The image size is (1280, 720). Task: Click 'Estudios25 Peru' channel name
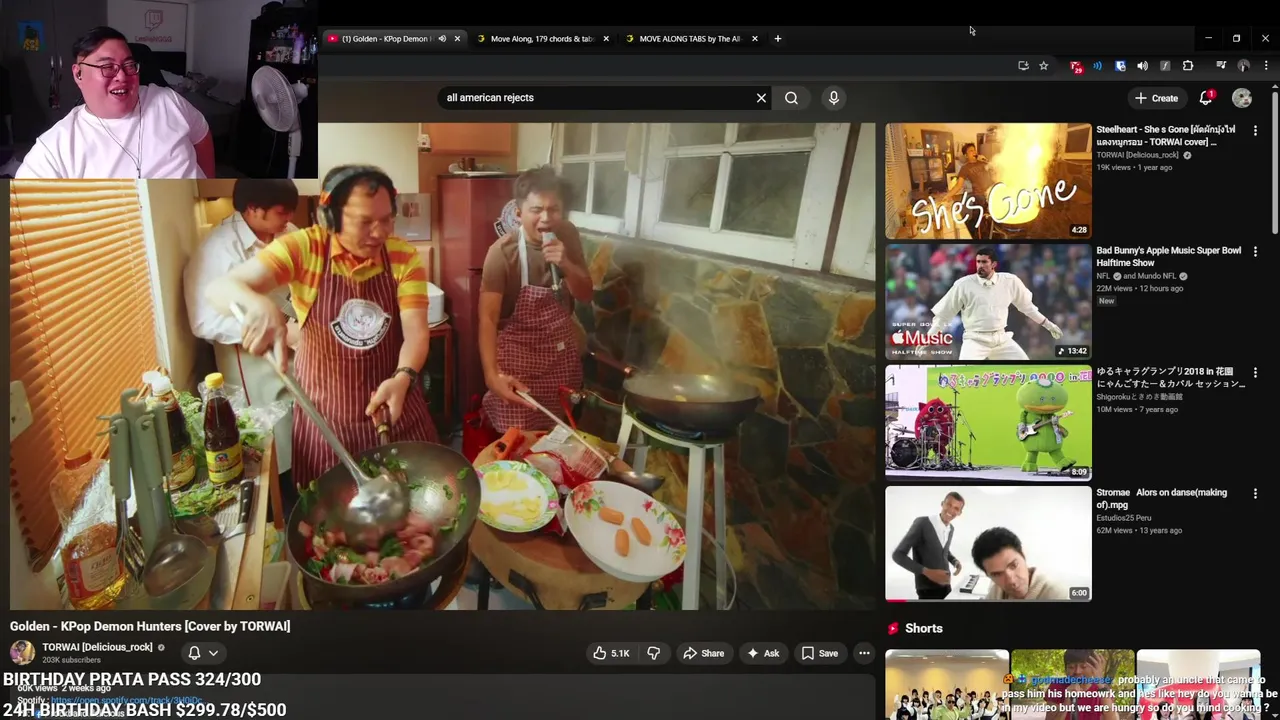pos(1126,518)
